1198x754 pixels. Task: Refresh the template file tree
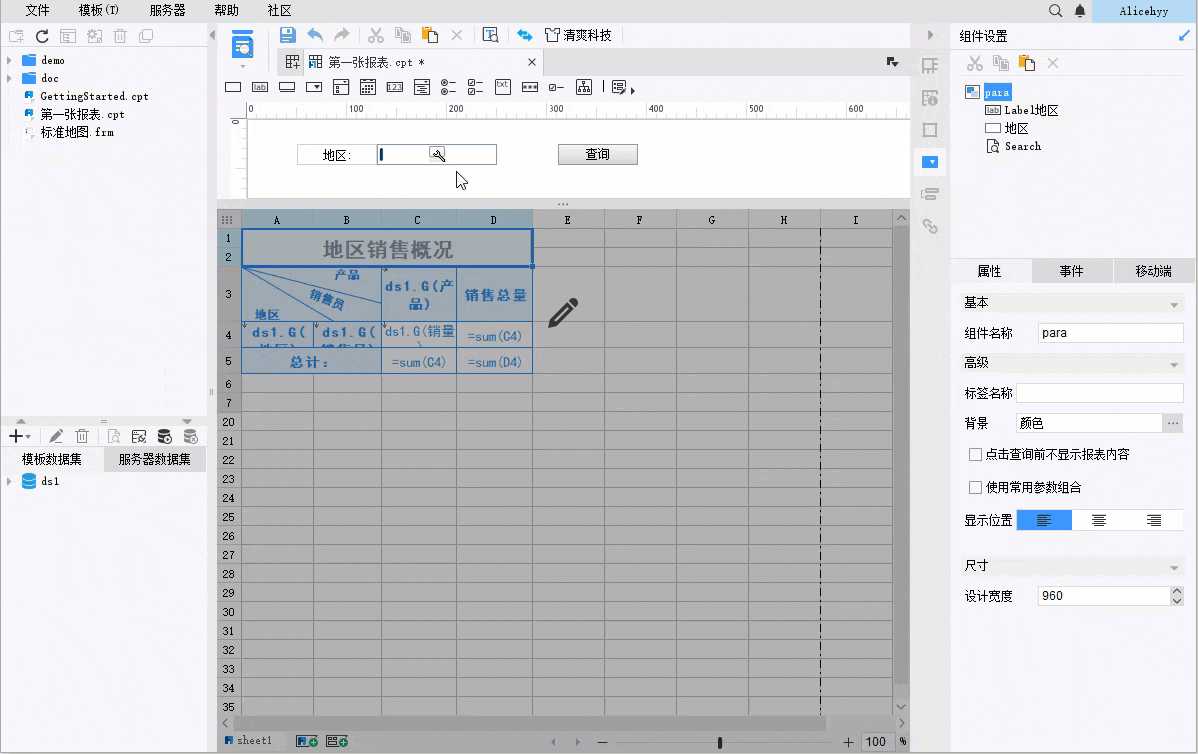42,36
